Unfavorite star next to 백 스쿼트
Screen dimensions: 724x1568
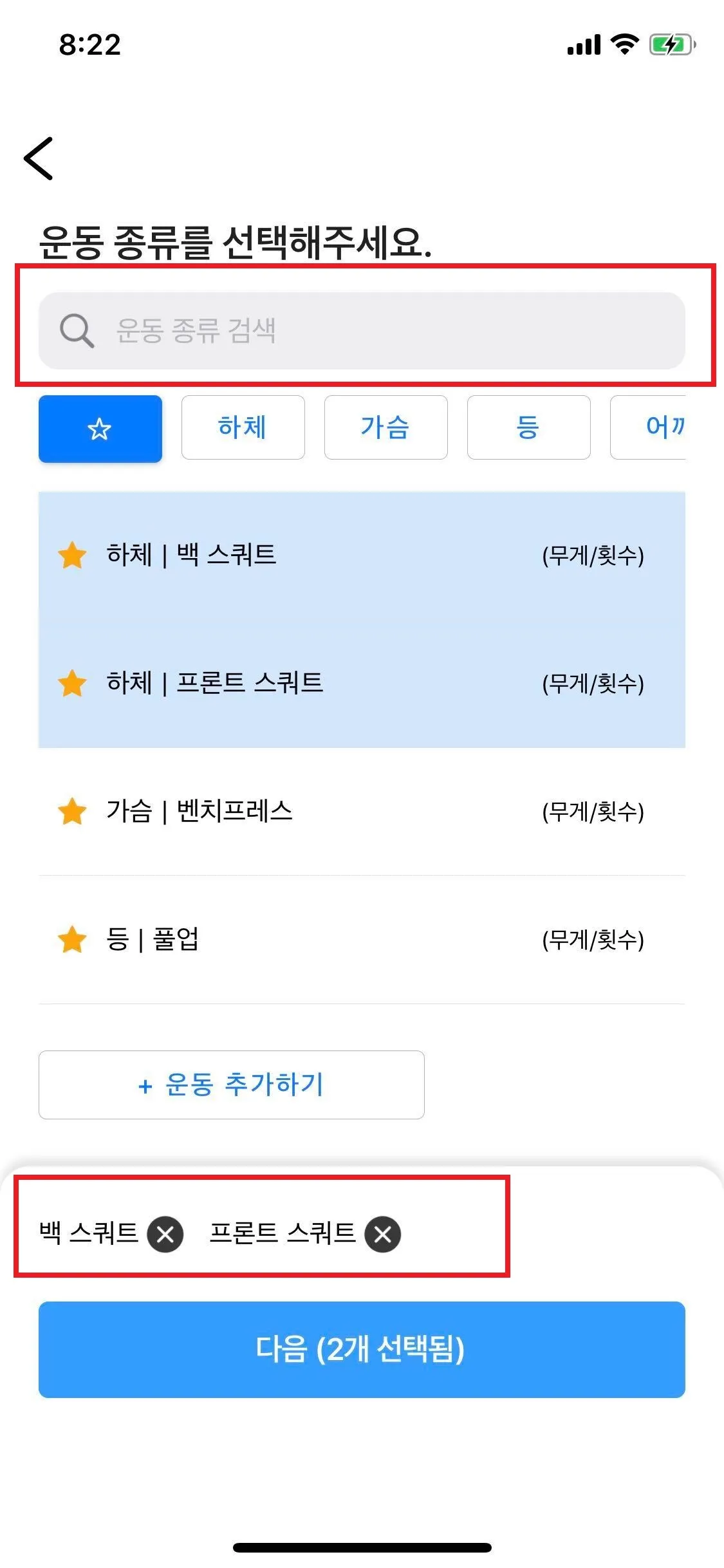point(72,555)
